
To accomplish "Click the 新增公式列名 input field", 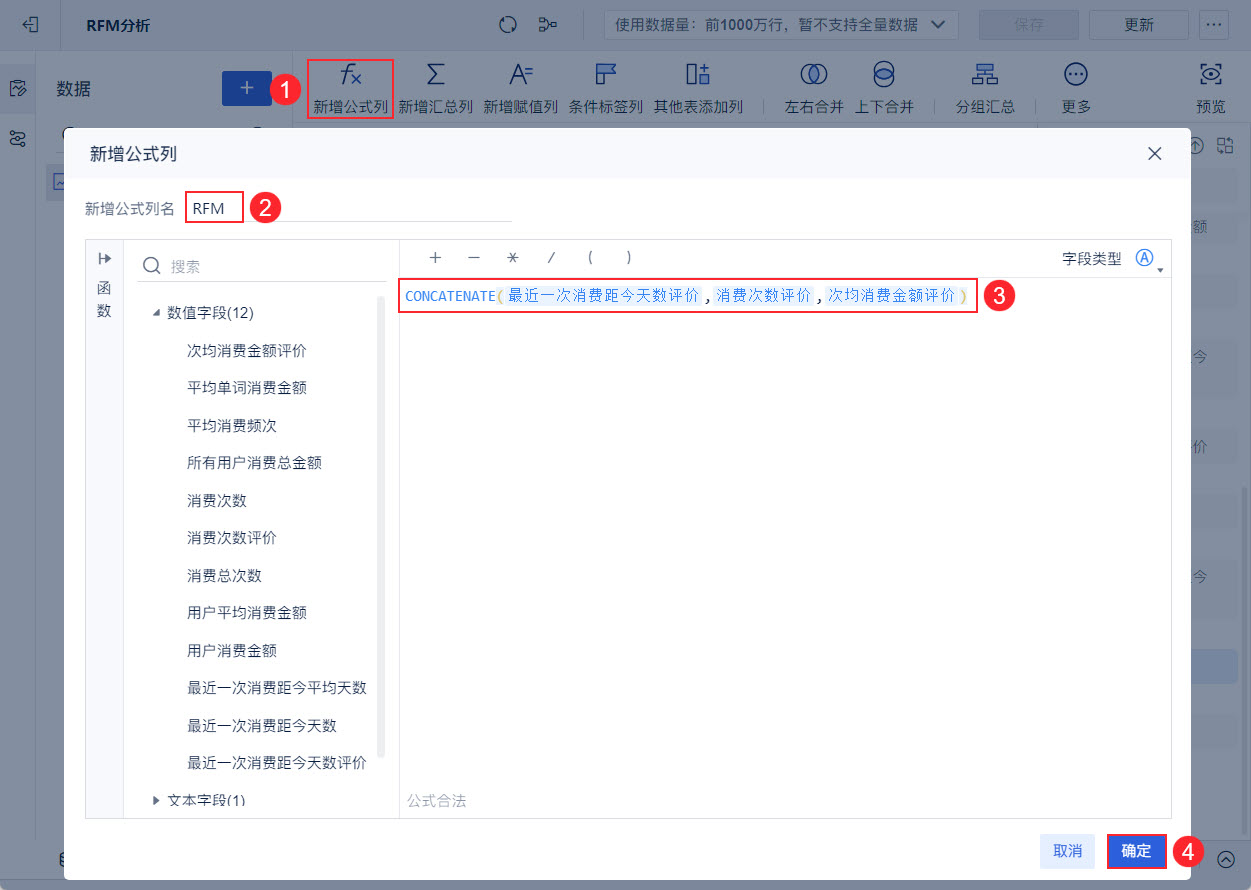I will pos(348,208).
